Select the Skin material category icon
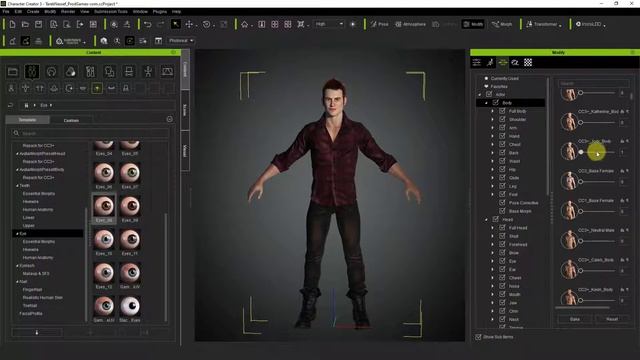This screenshot has width=640, height=360. 71,72
